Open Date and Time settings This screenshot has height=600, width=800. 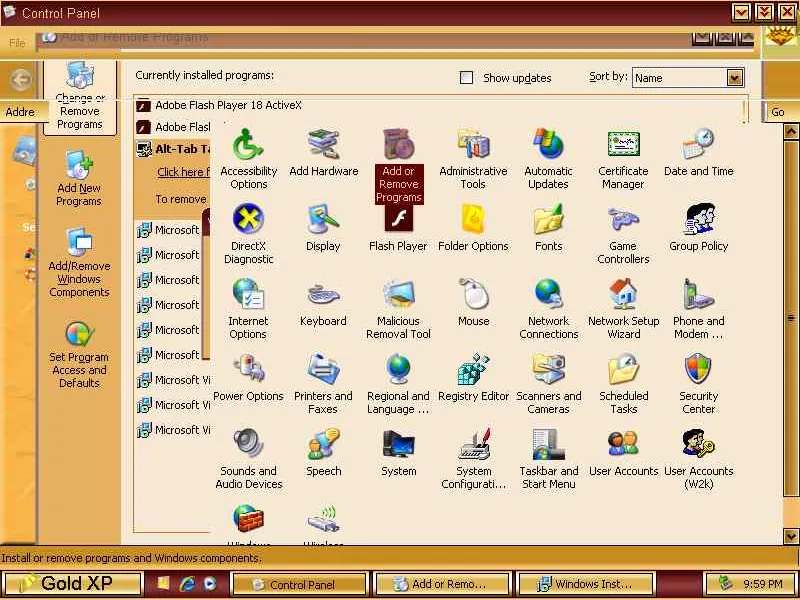pyautogui.click(x=698, y=152)
